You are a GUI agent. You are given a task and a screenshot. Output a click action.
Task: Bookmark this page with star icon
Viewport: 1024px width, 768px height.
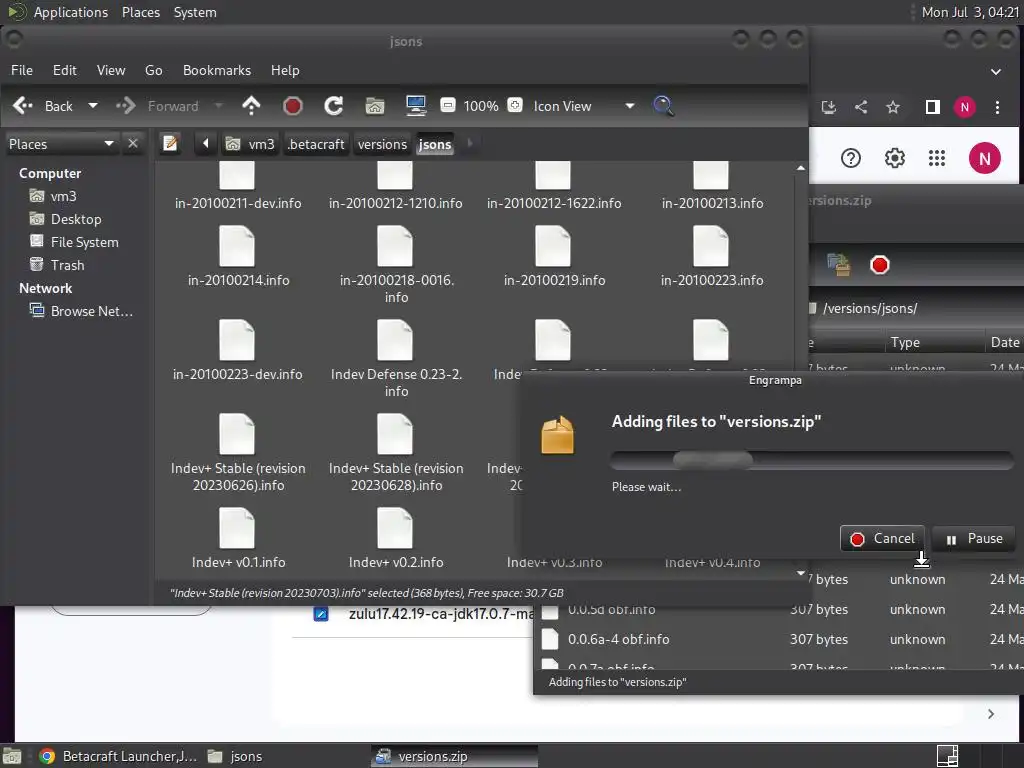click(893, 107)
